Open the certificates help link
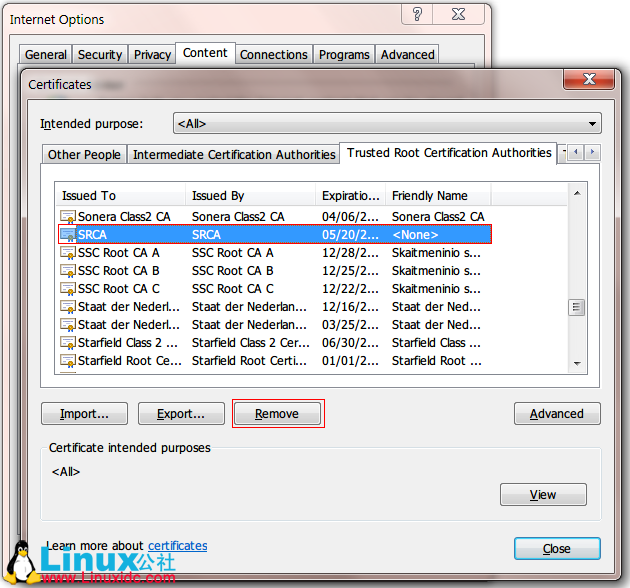Image resolution: width=630 pixels, height=588 pixels. (x=177, y=546)
